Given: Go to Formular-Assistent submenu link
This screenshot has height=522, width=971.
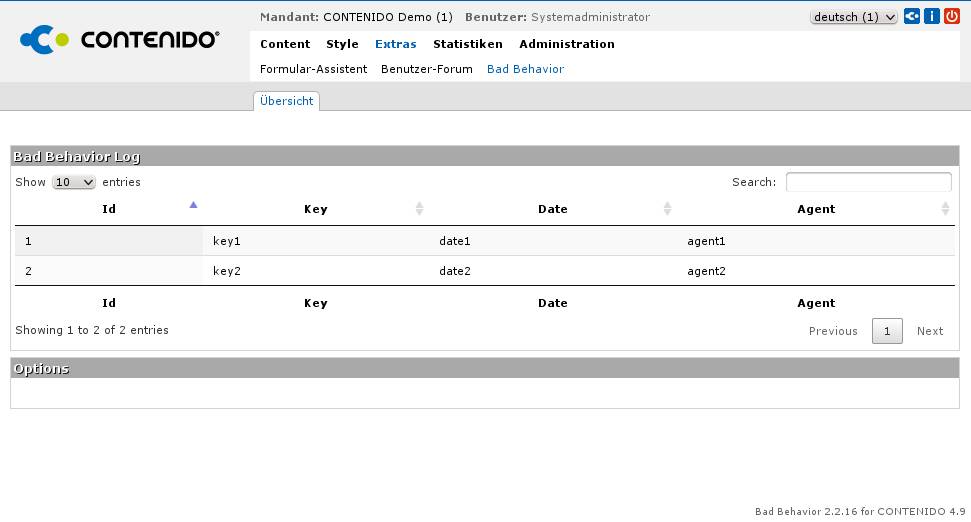Looking at the screenshot, I should 313,69.
